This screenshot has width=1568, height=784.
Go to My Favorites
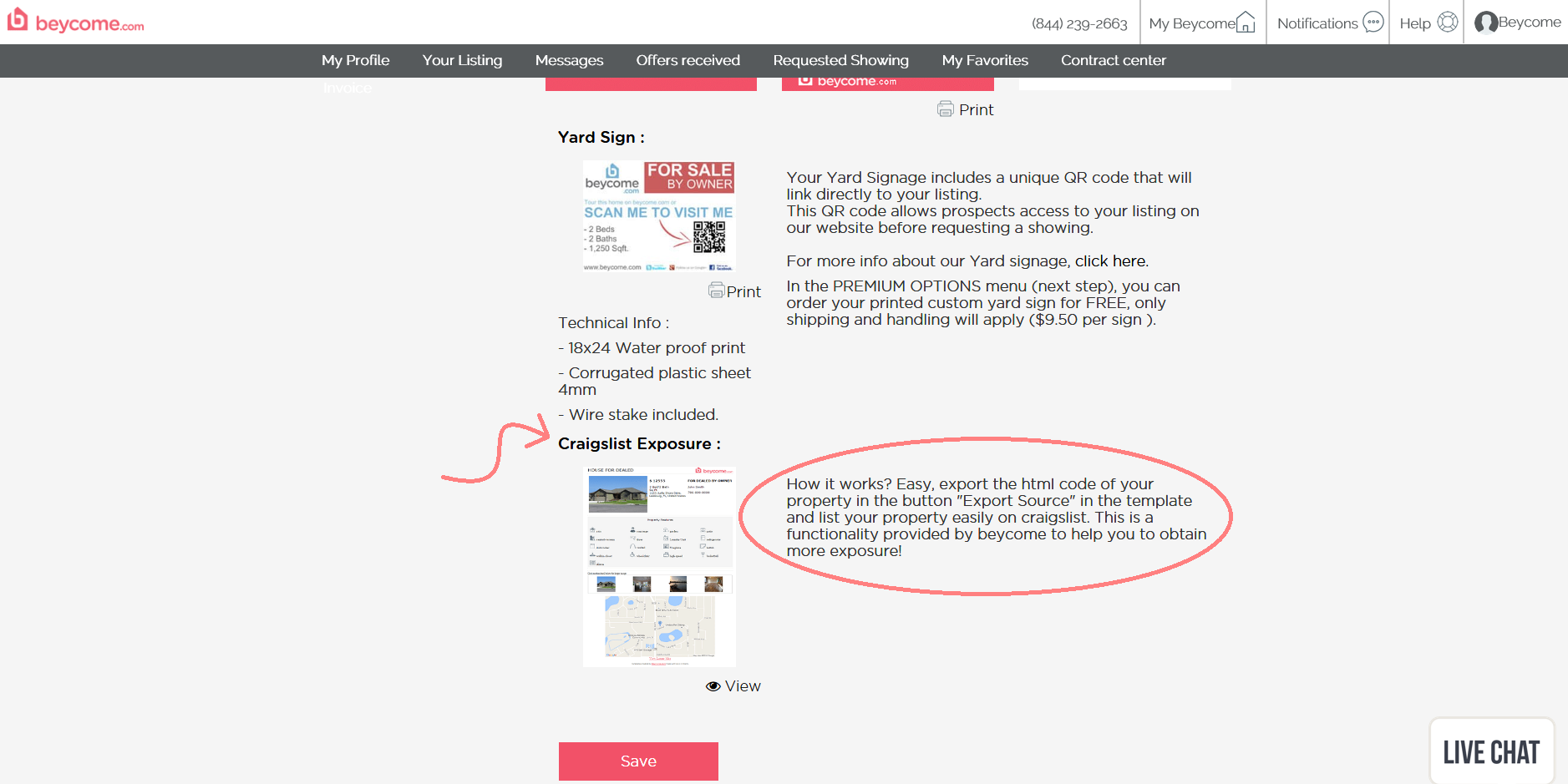pyautogui.click(x=986, y=60)
